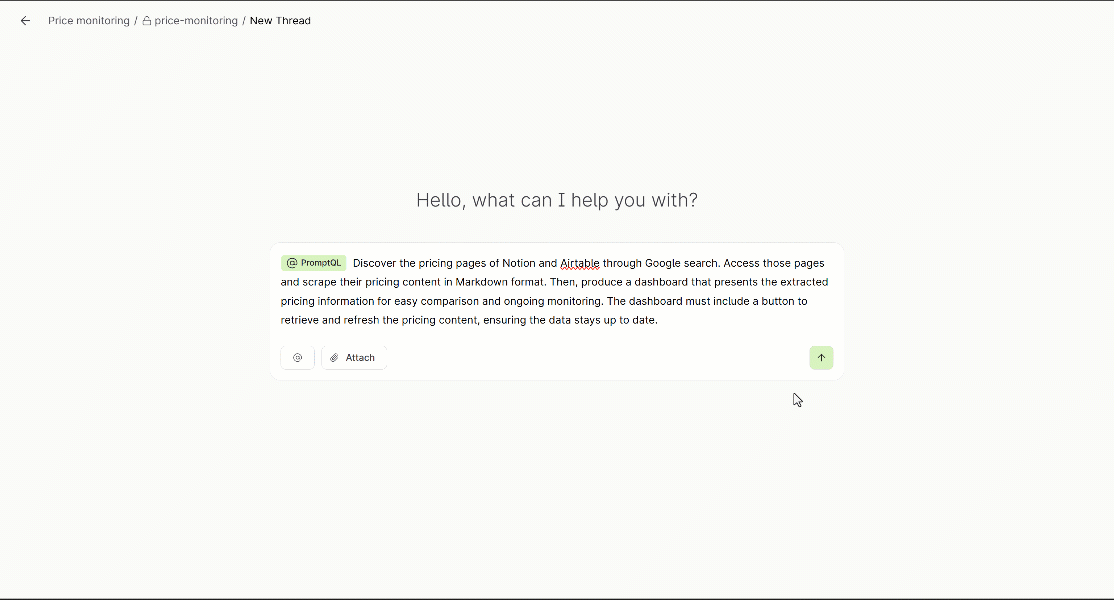Attach a file with the Attach button

[x=354, y=358]
